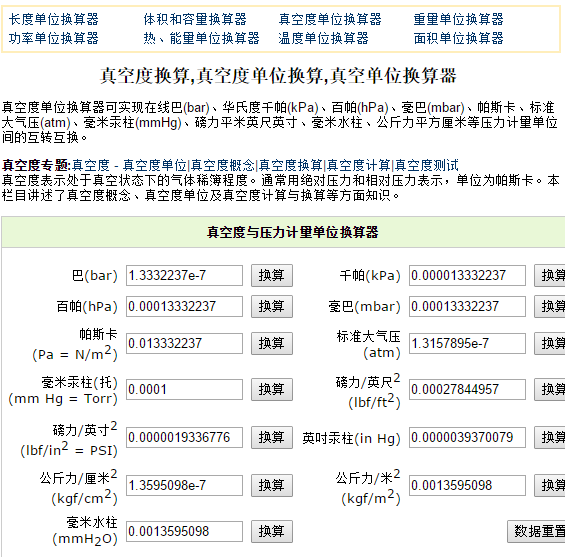Open the 功率单位换算器 link

54,38
